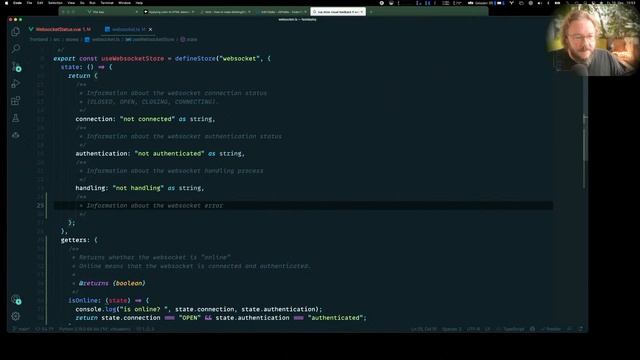Open the Window menu

click(124, 3)
